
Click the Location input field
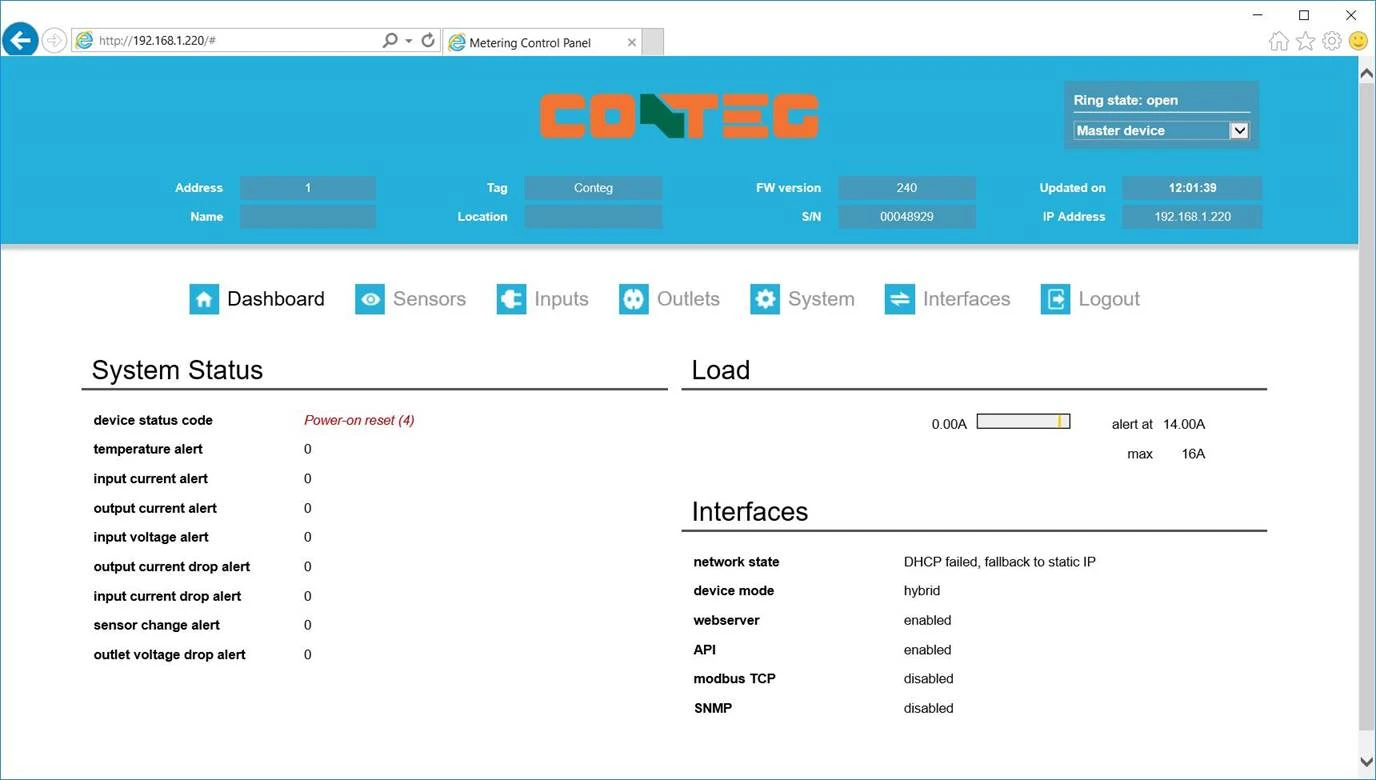tap(593, 217)
